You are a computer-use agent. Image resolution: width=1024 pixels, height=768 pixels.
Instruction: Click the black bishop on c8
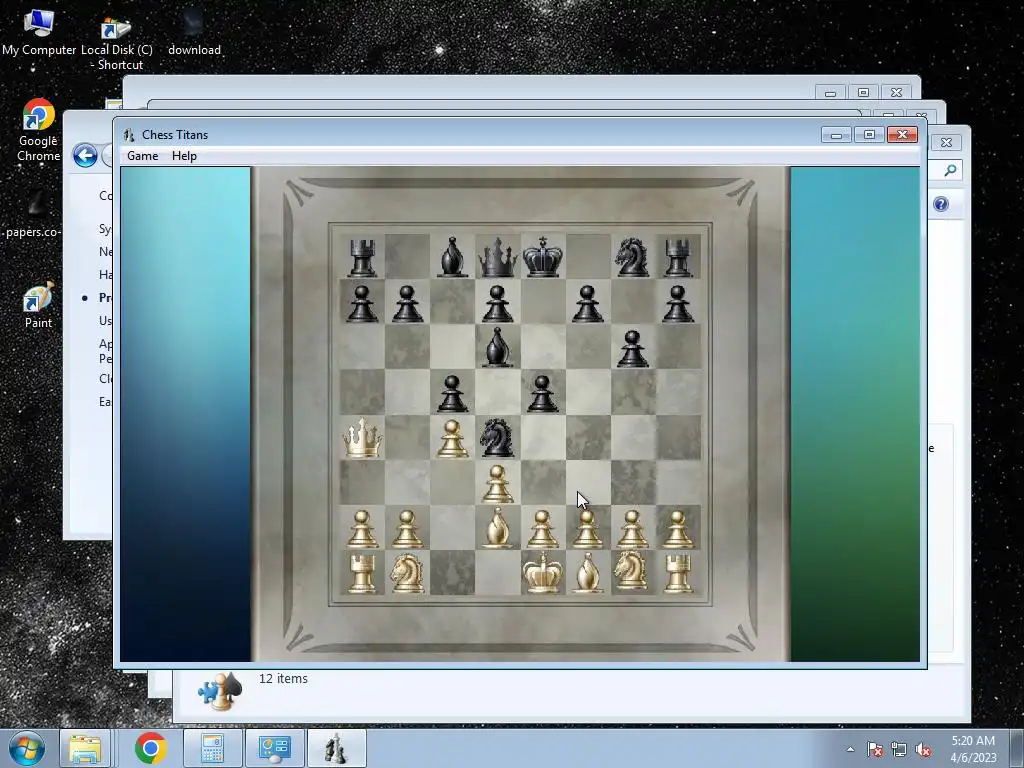453,257
